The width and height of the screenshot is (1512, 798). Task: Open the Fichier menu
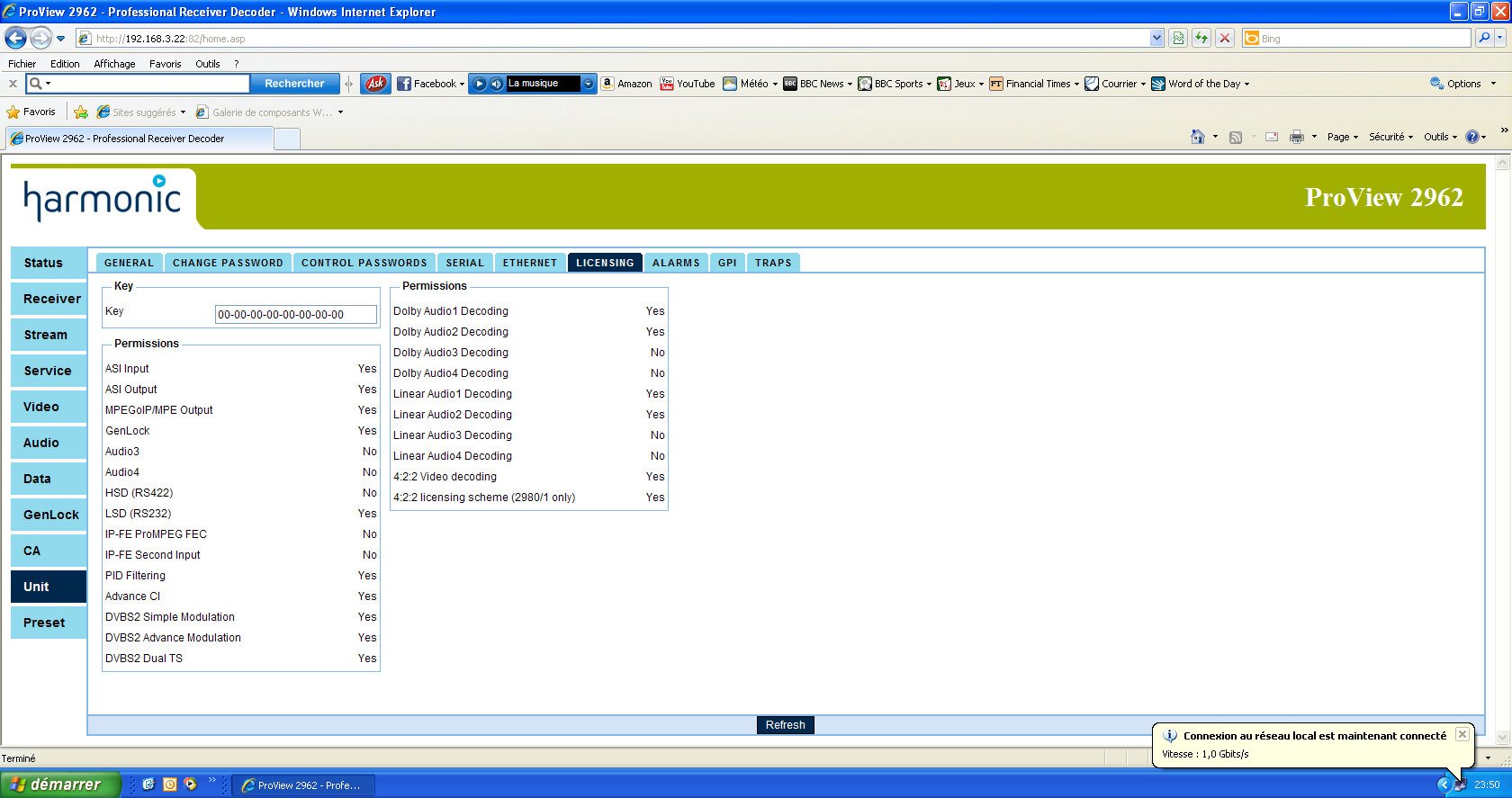[x=22, y=64]
